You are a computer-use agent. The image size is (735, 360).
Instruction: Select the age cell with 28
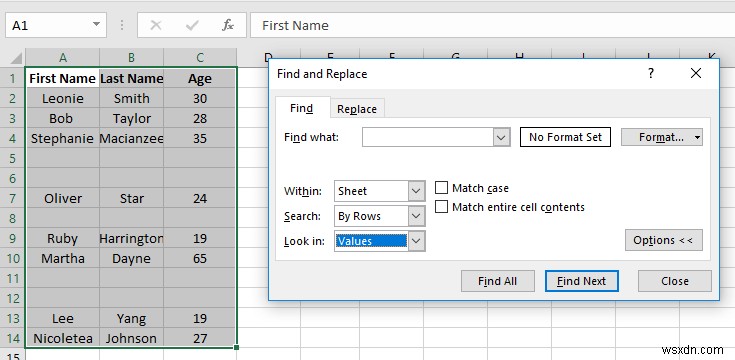tap(200, 118)
